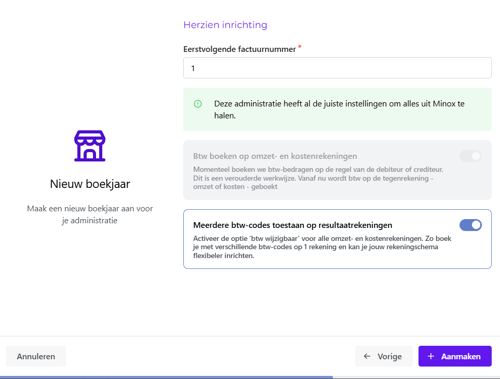Click the purple storefront Nieuw boekjaar icon

pos(90,146)
